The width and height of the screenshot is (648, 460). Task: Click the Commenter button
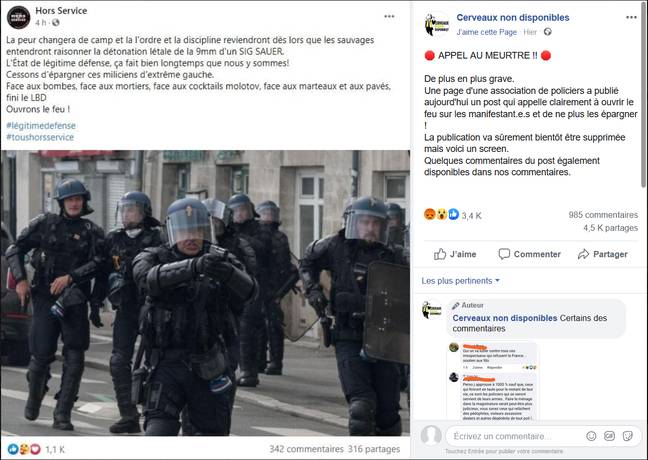530,254
